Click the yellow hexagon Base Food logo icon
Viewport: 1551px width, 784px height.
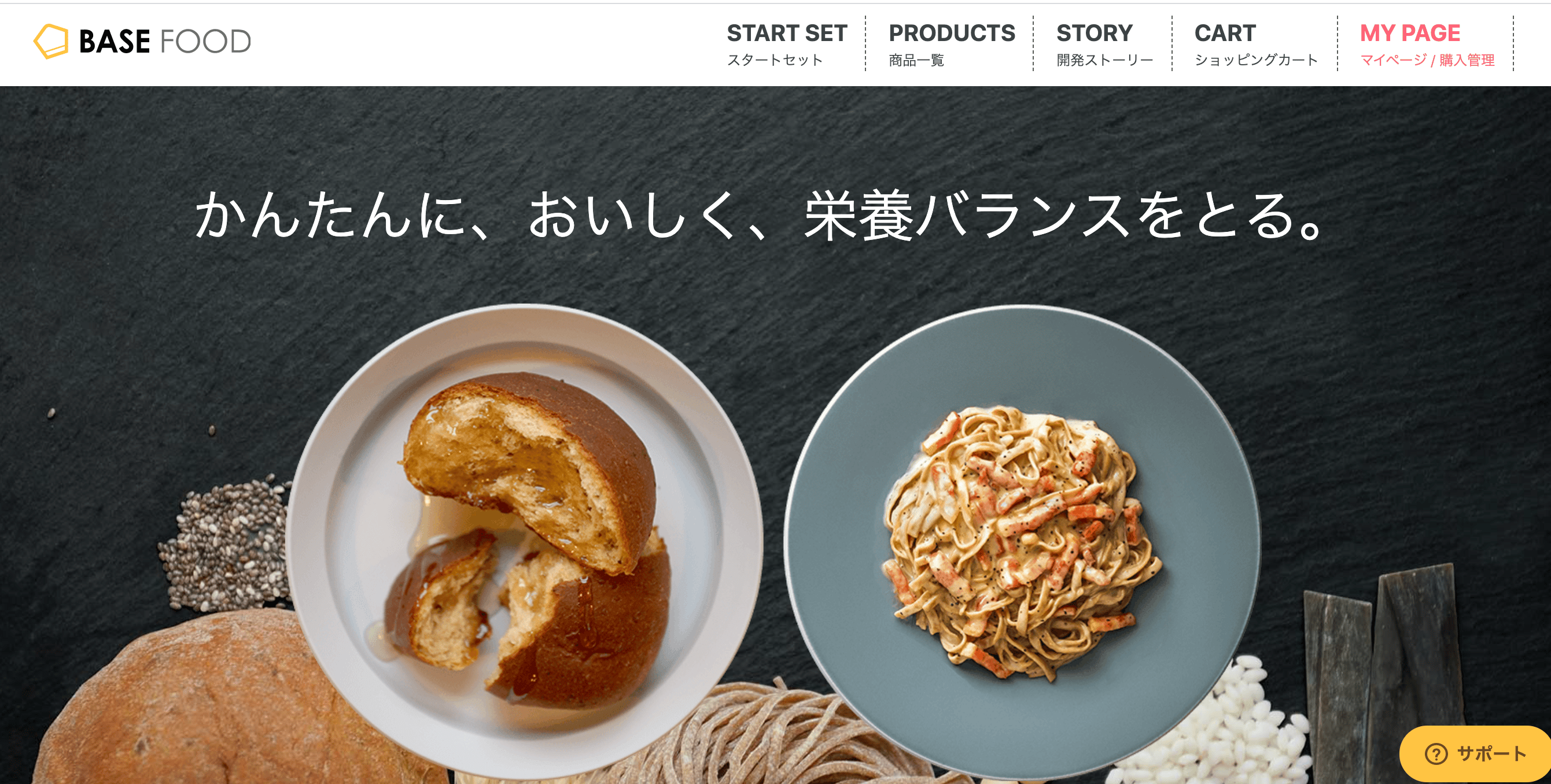pos(50,42)
